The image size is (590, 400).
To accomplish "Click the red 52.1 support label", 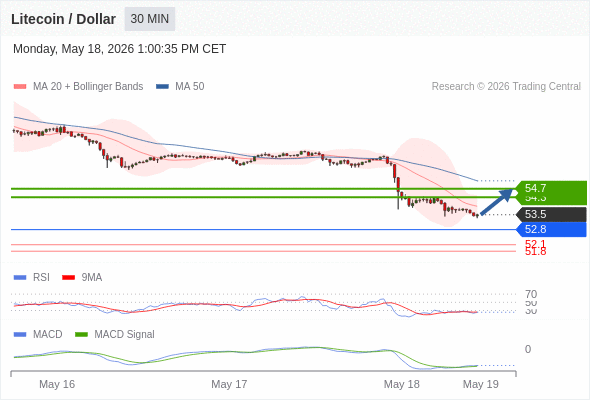I will pos(535,243).
